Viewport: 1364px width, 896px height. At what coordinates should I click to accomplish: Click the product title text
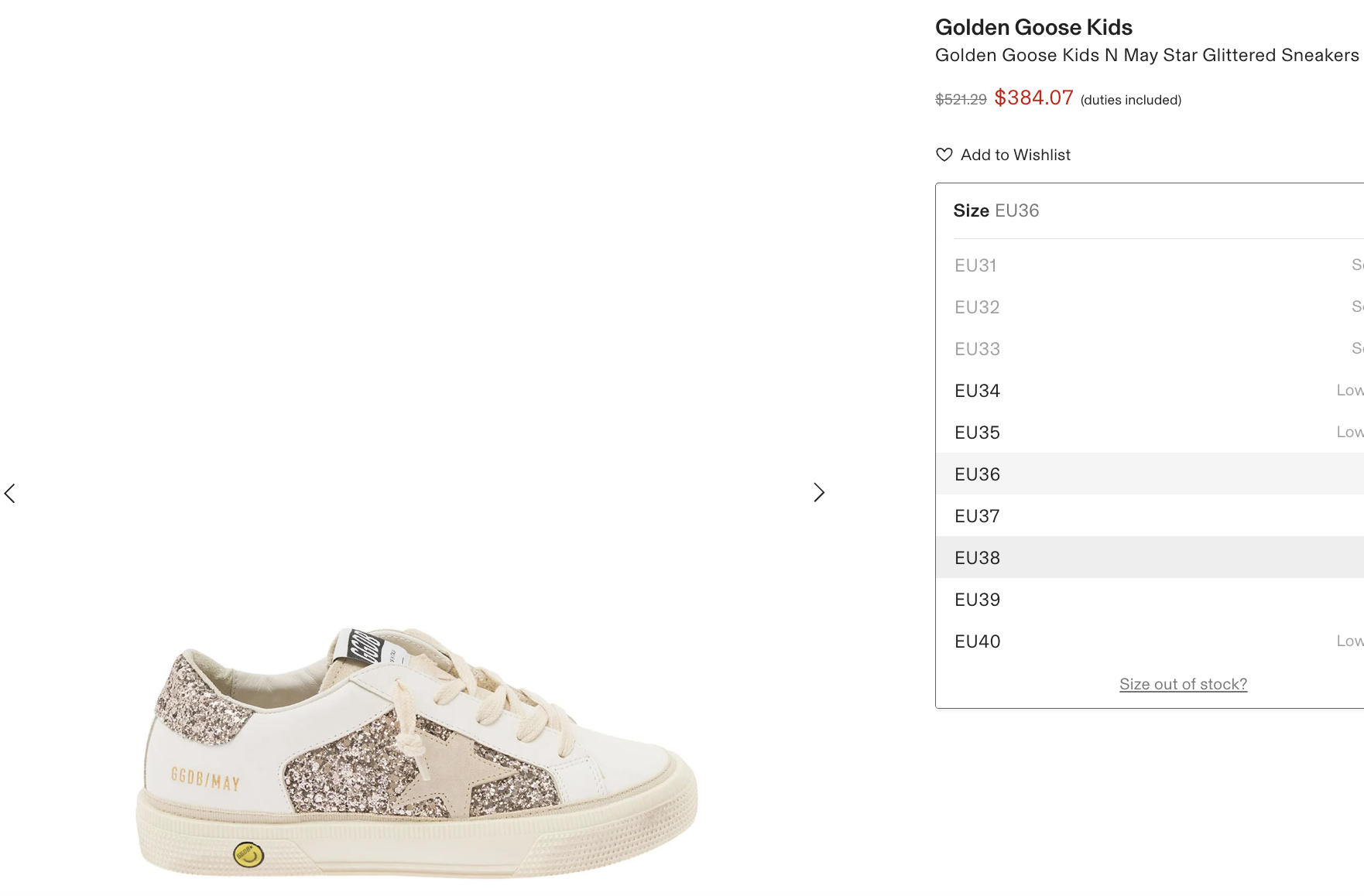point(1146,55)
